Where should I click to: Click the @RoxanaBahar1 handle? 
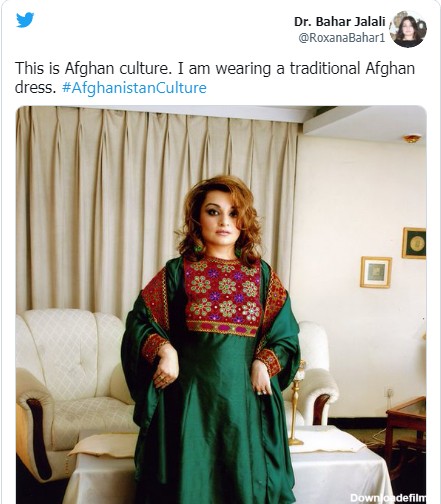[x=342, y=38]
